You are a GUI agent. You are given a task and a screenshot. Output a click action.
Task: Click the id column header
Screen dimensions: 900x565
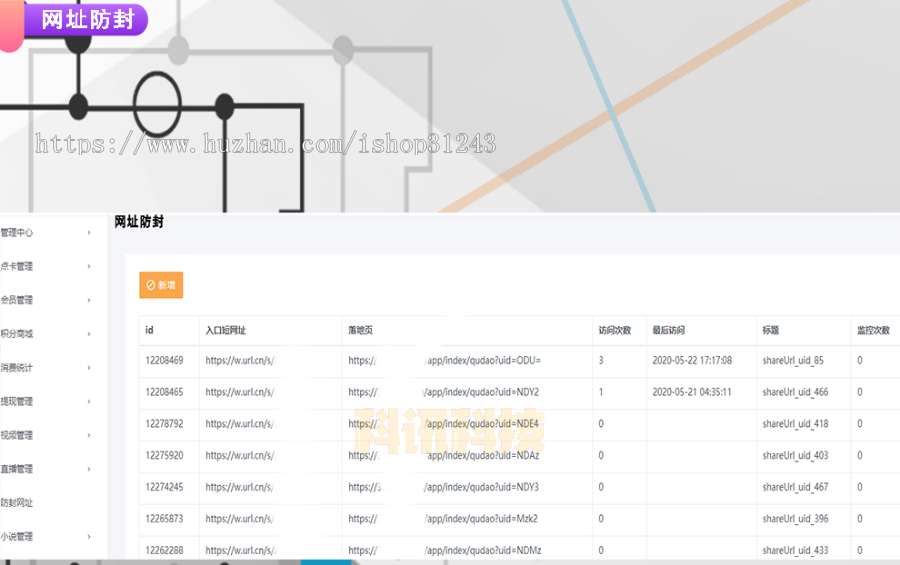[x=150, y=330]
